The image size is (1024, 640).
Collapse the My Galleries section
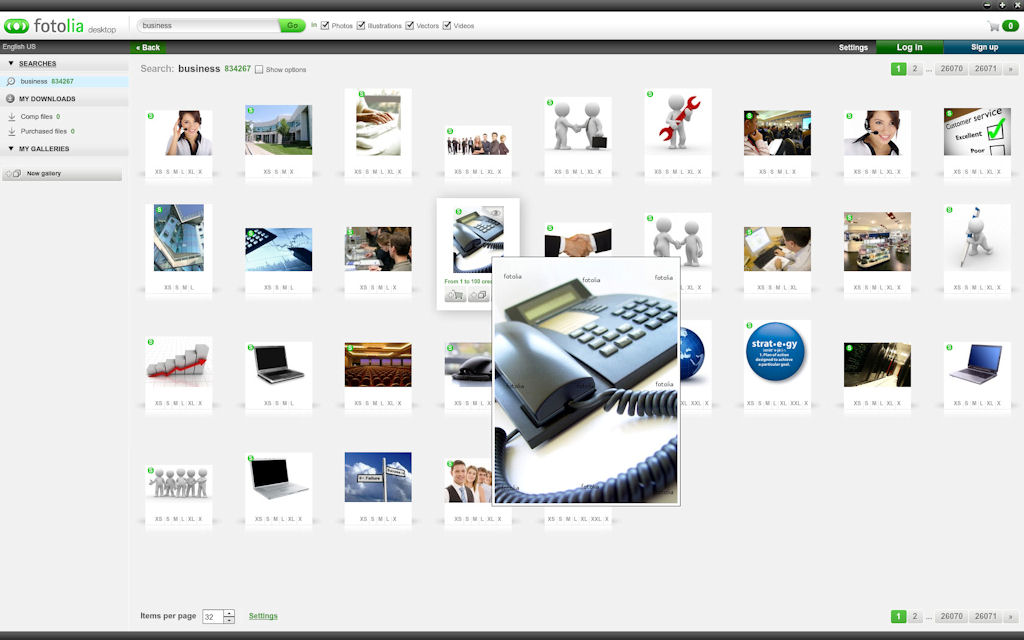(11, 149)
